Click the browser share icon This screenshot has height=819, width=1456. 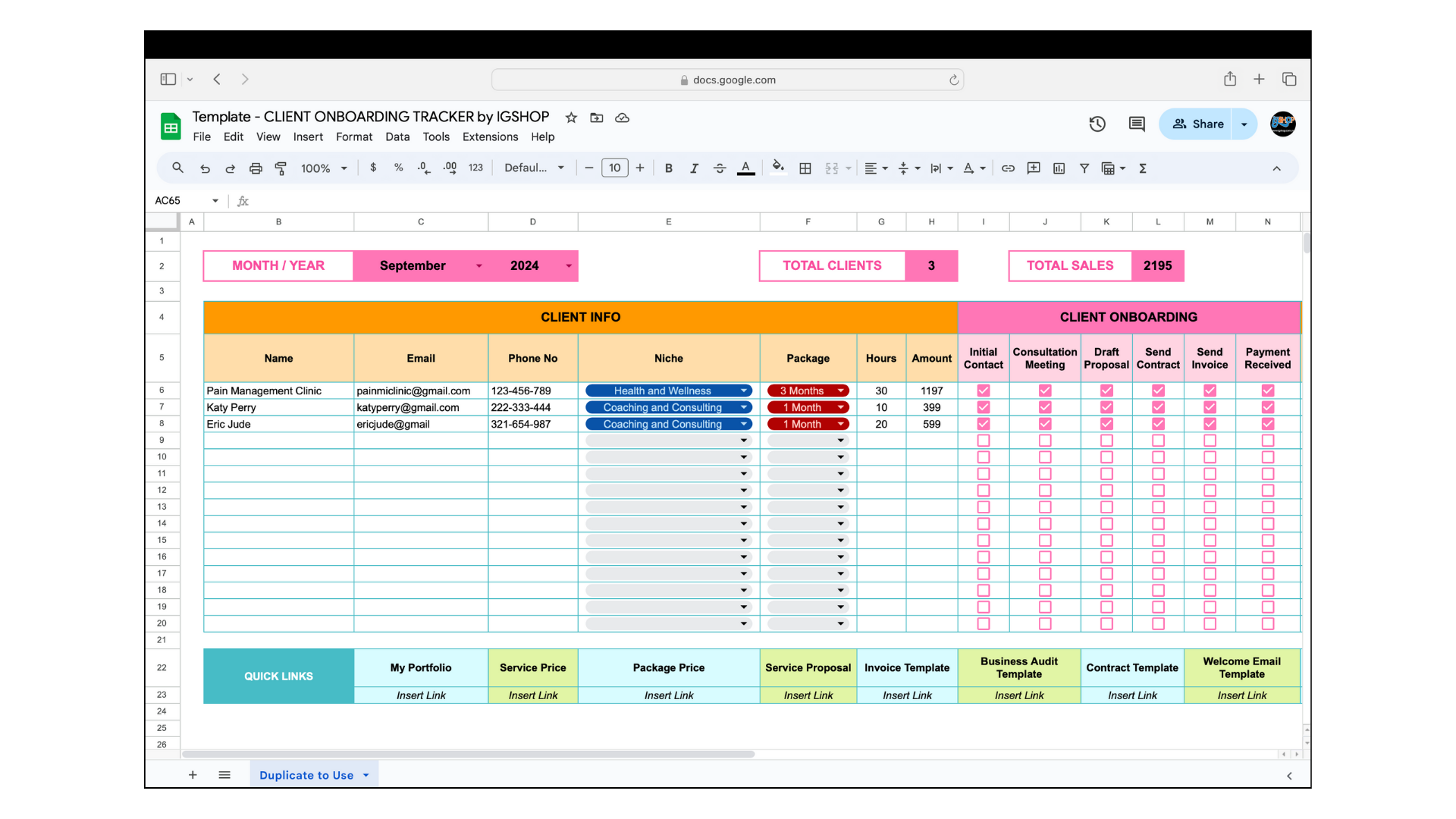[1230, 79]
